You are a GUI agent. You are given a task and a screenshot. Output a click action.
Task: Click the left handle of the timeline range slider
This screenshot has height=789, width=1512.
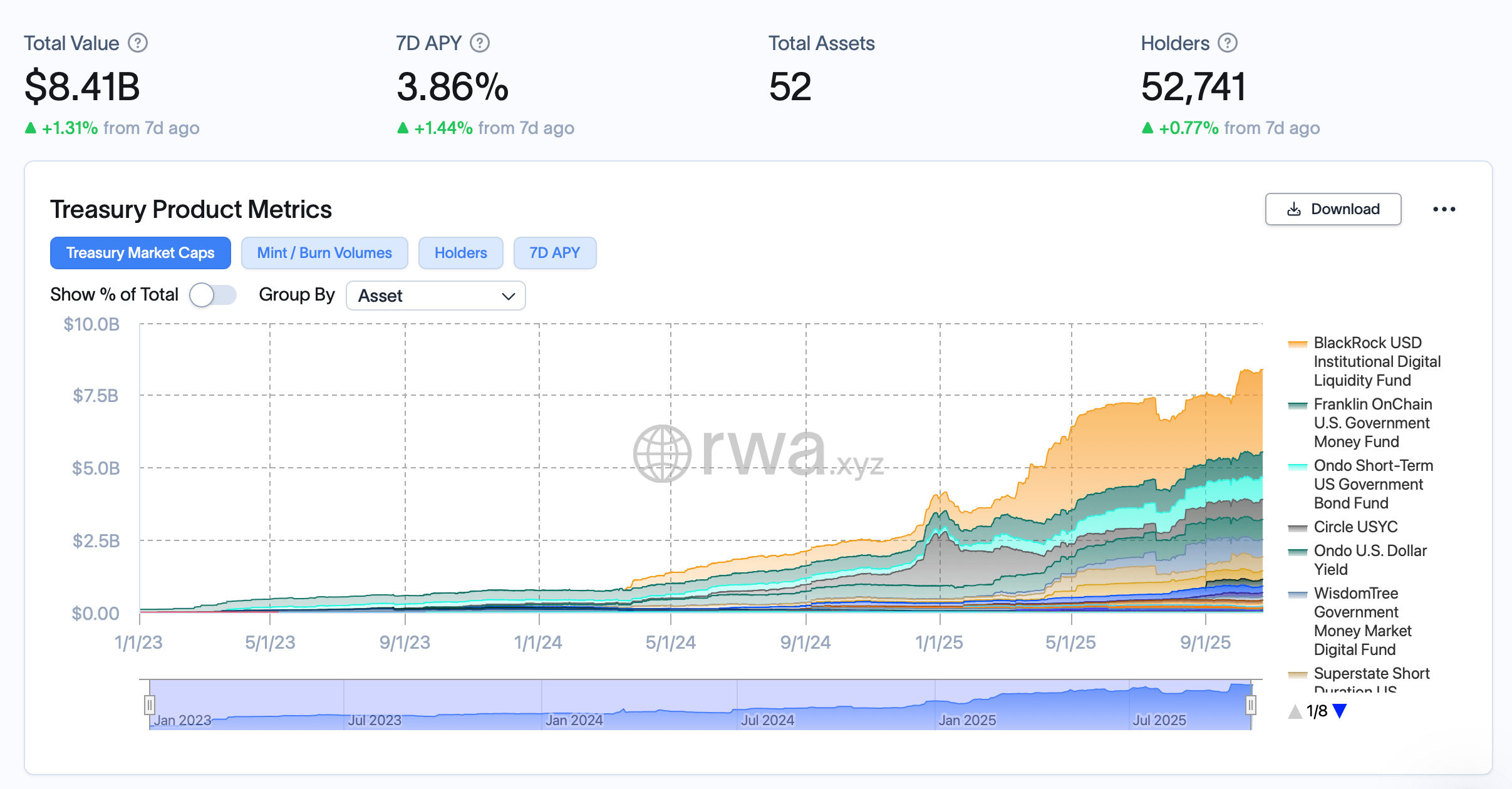coord(149,705)
